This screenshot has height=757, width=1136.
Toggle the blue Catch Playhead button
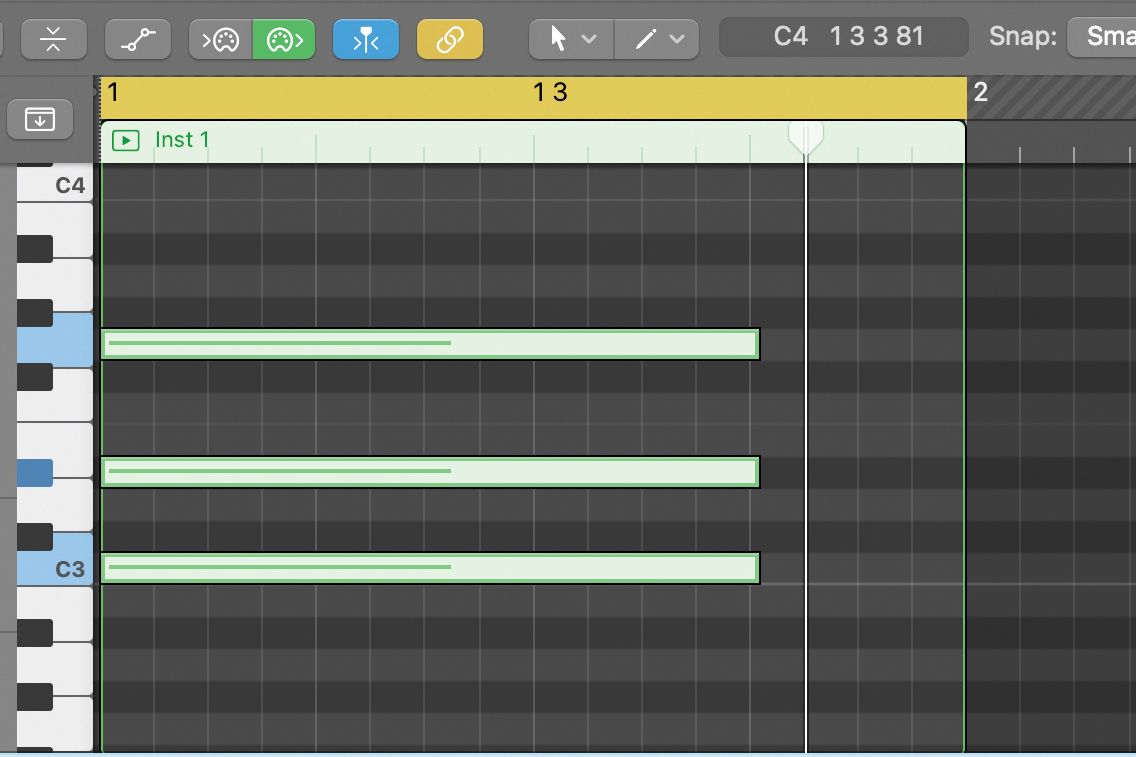click(366, 39)
